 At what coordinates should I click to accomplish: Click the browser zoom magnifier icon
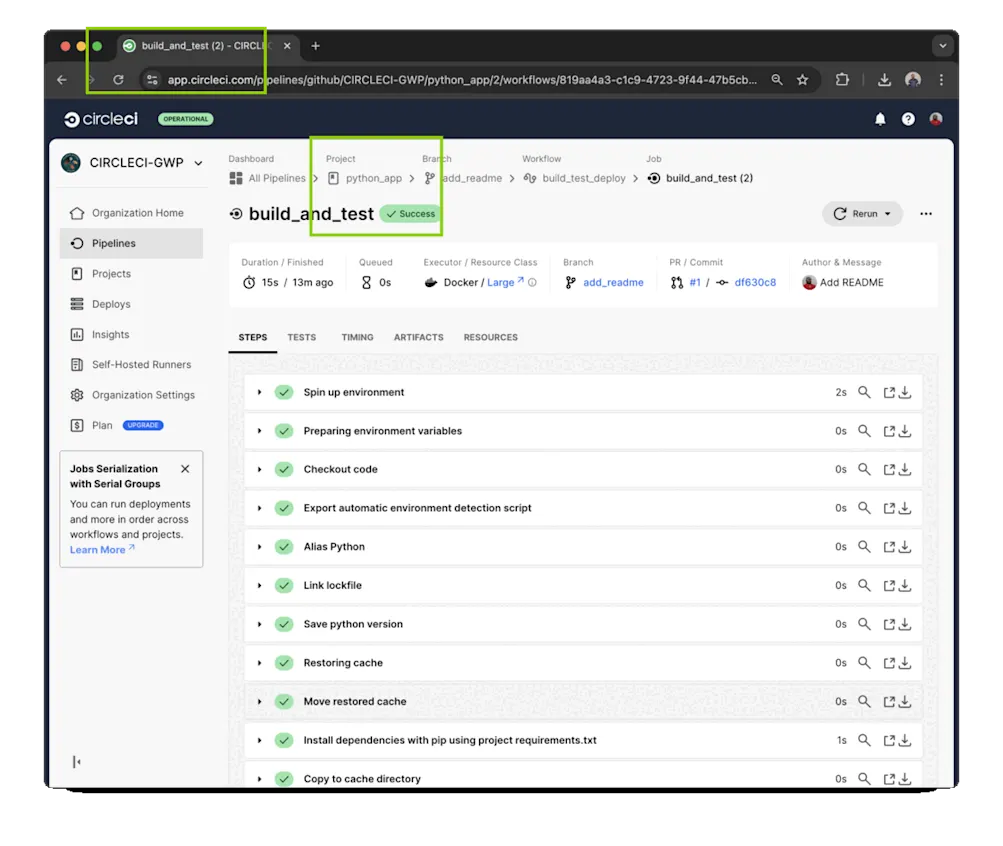pyautogui.click(x=777, y=80)
